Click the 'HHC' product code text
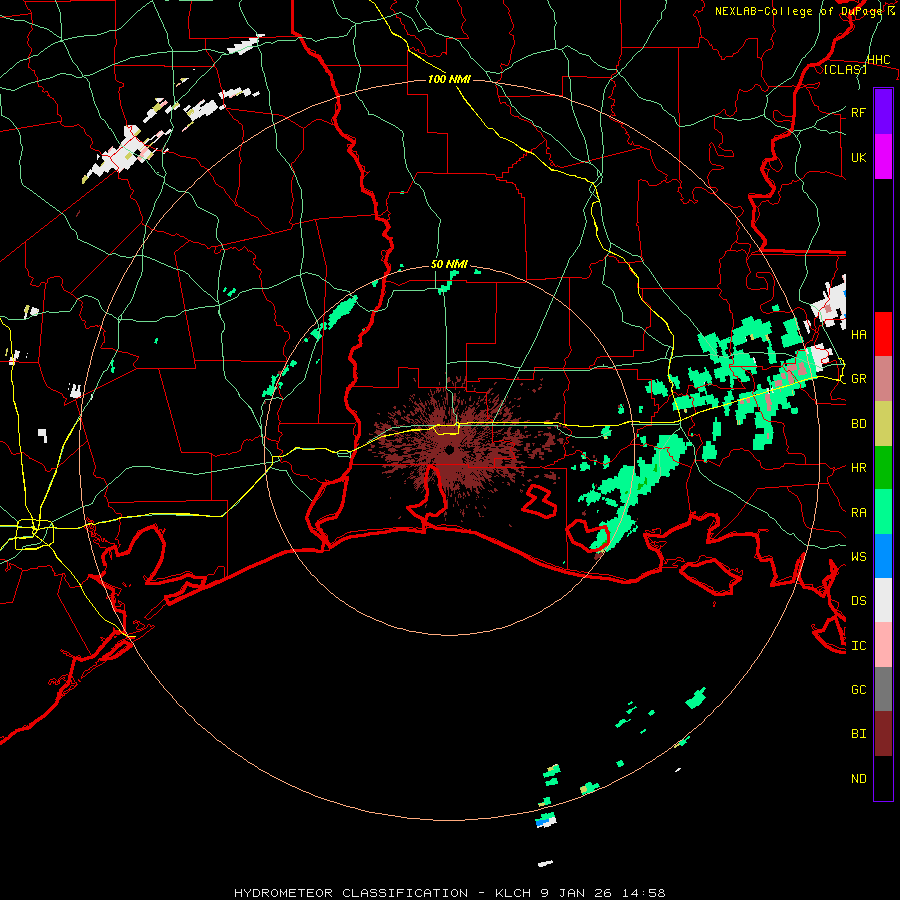 (x=878, y=60)
